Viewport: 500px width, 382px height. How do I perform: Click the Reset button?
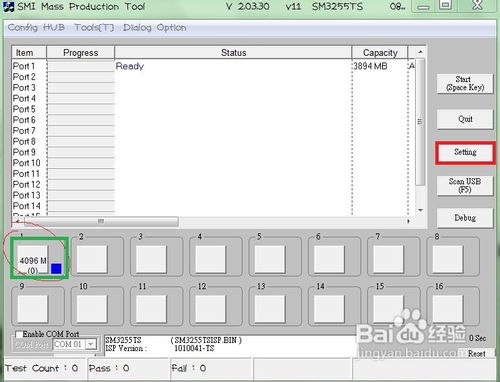pos(477,354)
